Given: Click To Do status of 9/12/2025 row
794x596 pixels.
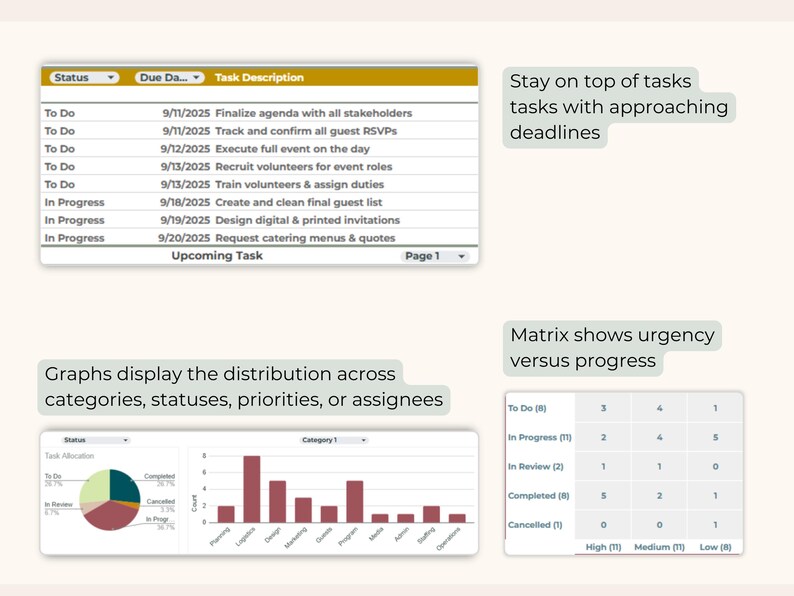Looking at the screenshot, I should [x=60, y=149].
